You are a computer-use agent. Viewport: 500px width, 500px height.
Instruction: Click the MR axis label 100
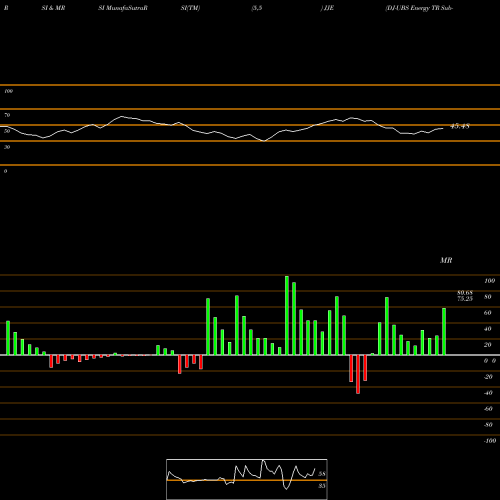click(489, 281)
